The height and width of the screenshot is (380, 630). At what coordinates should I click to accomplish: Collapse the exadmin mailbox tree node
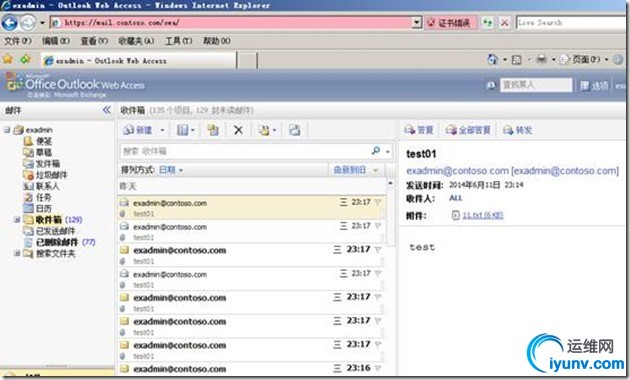7,129
